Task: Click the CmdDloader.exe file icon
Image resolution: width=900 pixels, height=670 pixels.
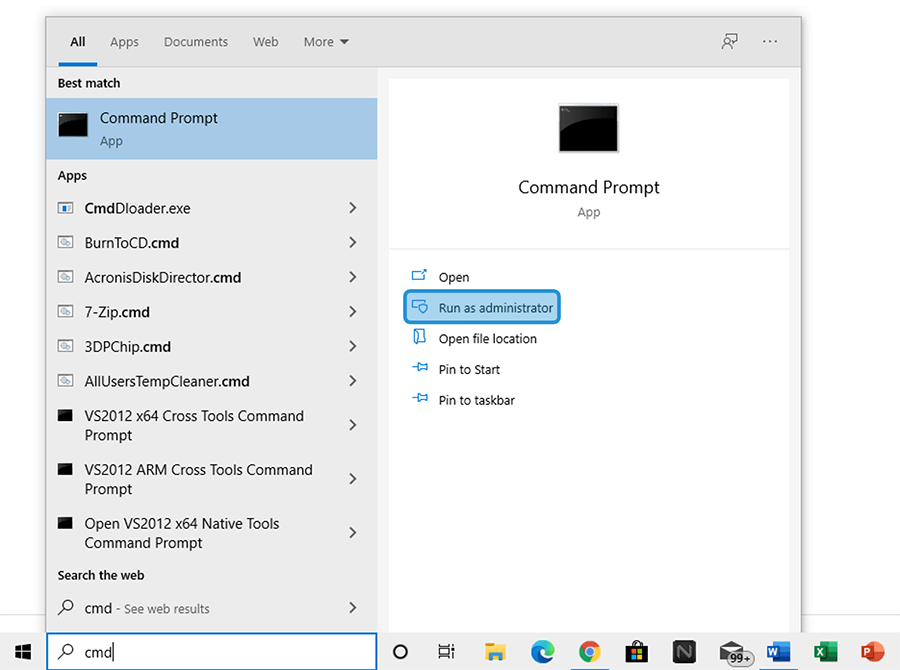Action: pos(65,208)
